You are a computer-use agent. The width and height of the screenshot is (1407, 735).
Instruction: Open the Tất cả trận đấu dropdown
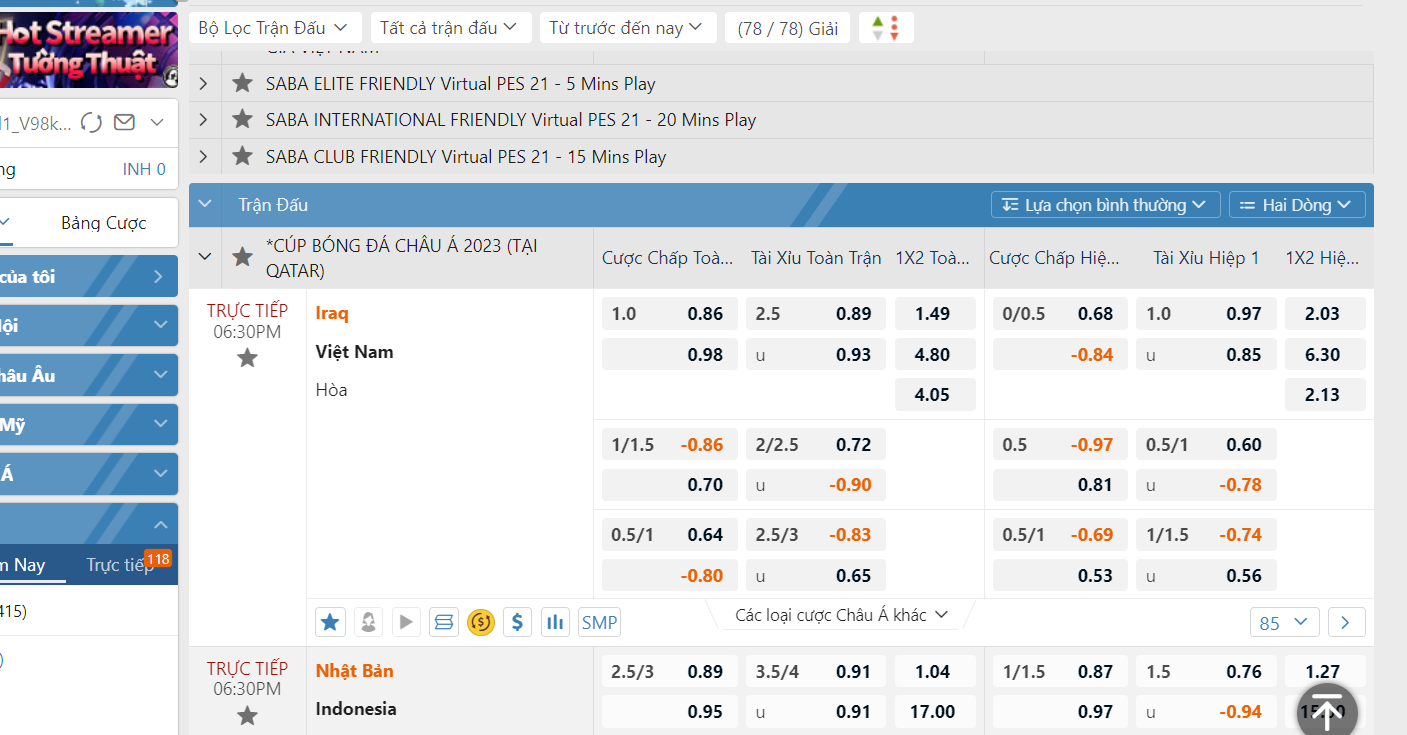(x=450, y=27)
